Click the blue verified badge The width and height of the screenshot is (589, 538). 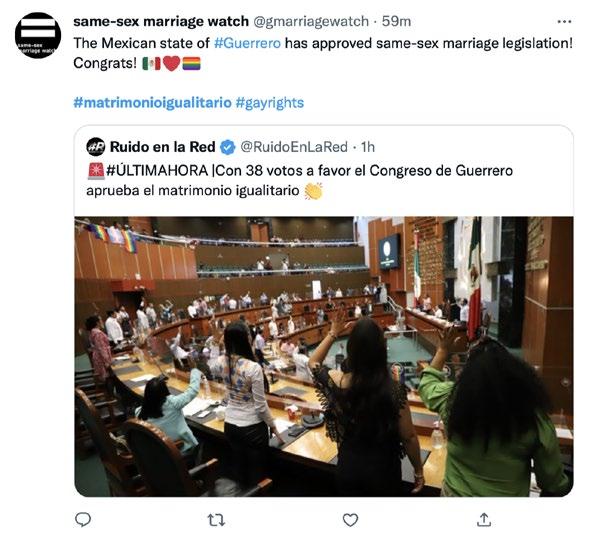coord(227,147)
